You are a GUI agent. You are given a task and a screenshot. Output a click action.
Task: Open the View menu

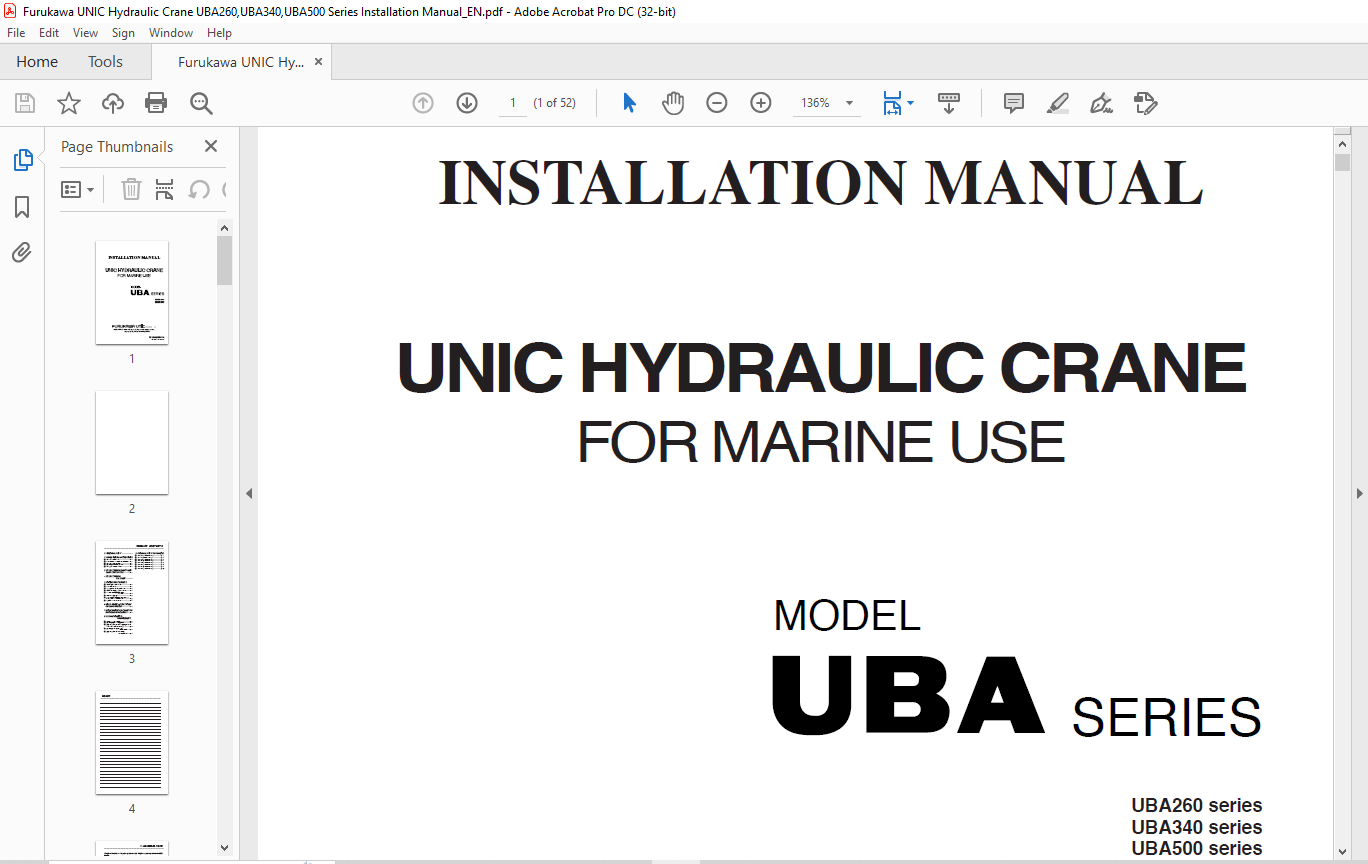85,33
